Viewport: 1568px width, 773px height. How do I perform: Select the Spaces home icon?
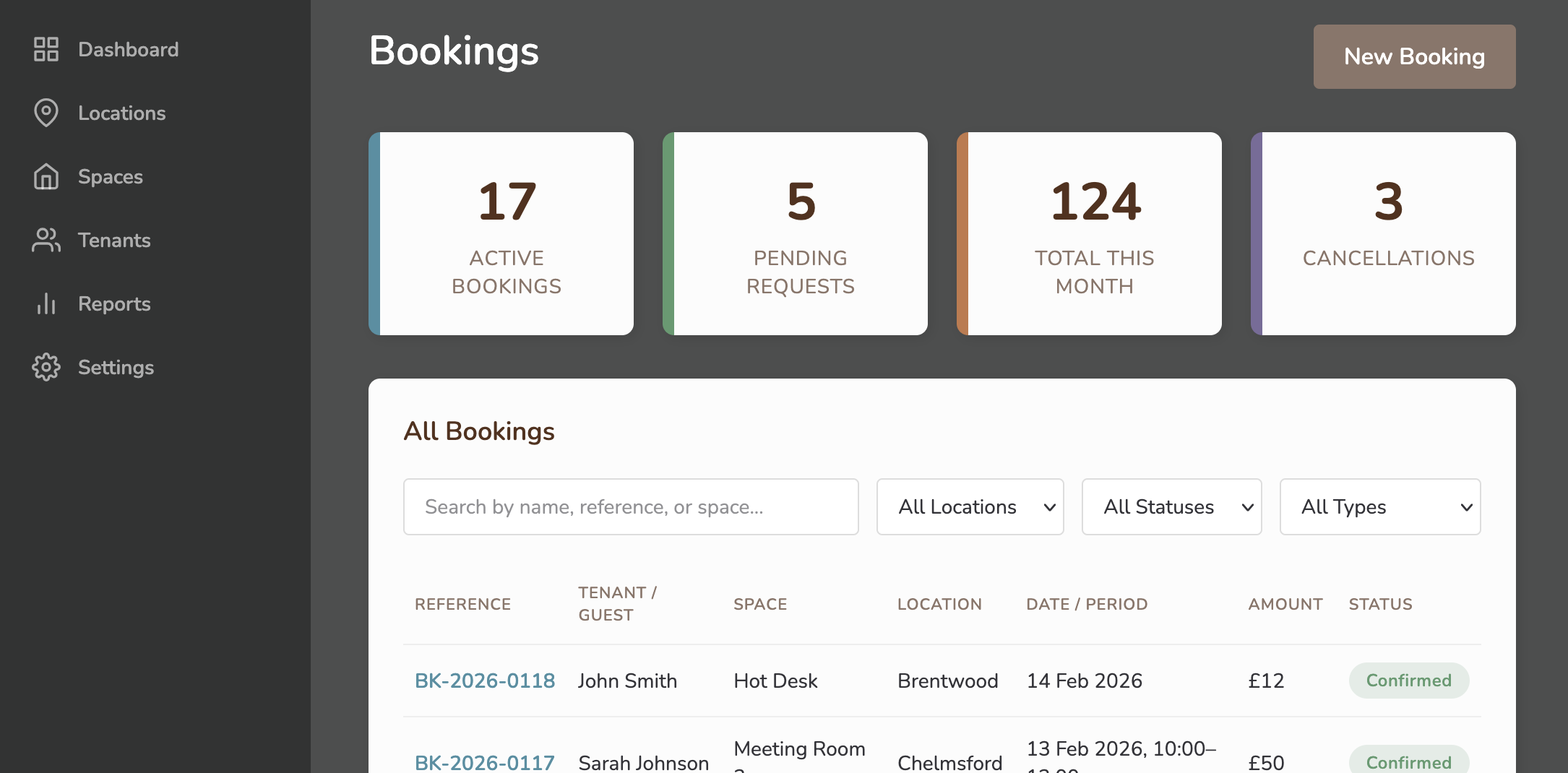coord(46,176)
